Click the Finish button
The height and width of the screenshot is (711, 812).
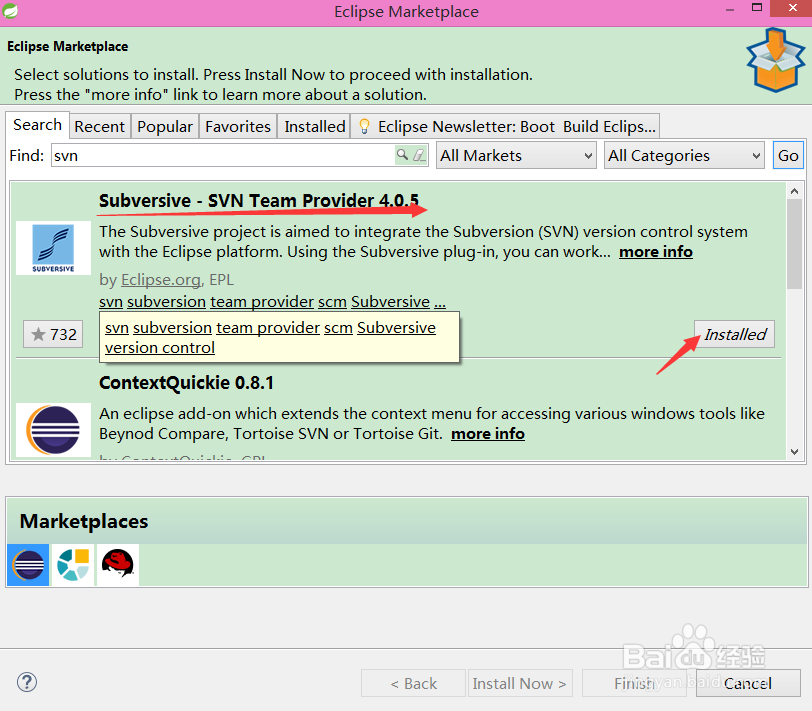634,683
